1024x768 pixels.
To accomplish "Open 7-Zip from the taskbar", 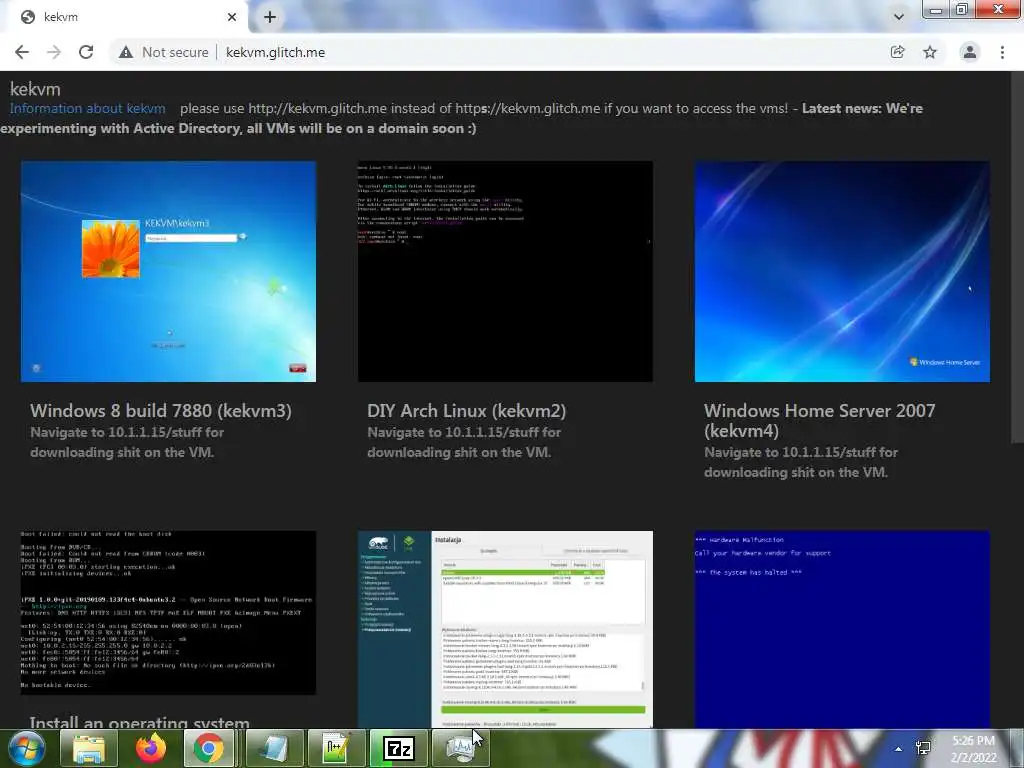I will point(398,748).
